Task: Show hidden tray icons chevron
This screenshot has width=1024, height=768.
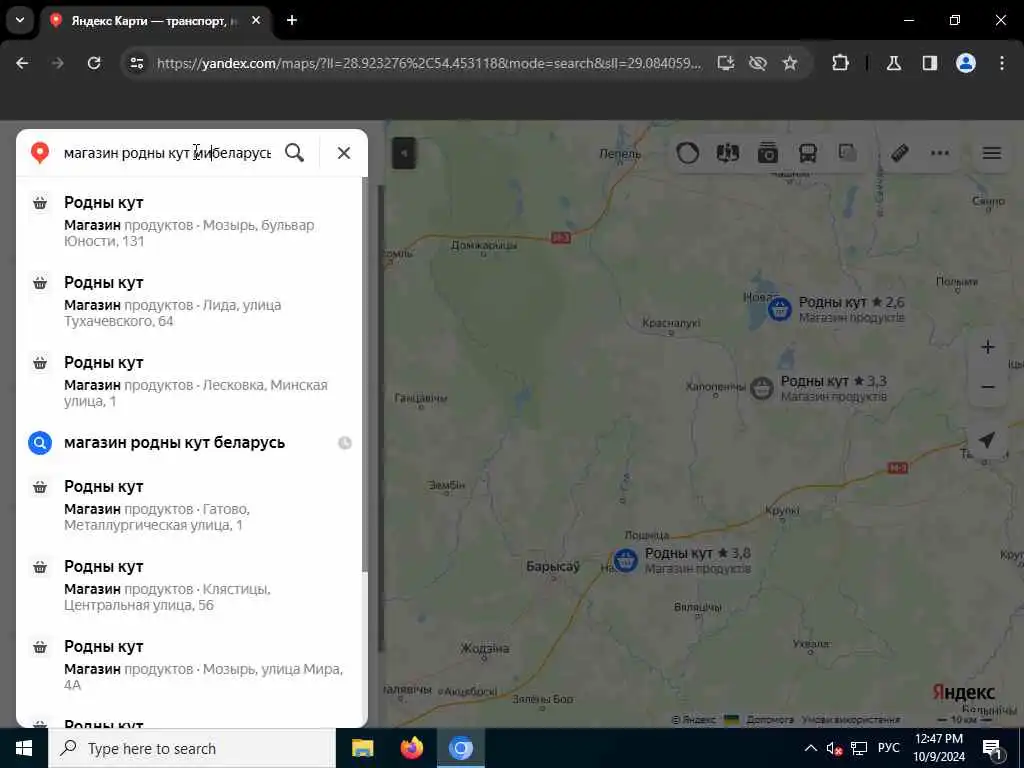Action: pos(810,748)
